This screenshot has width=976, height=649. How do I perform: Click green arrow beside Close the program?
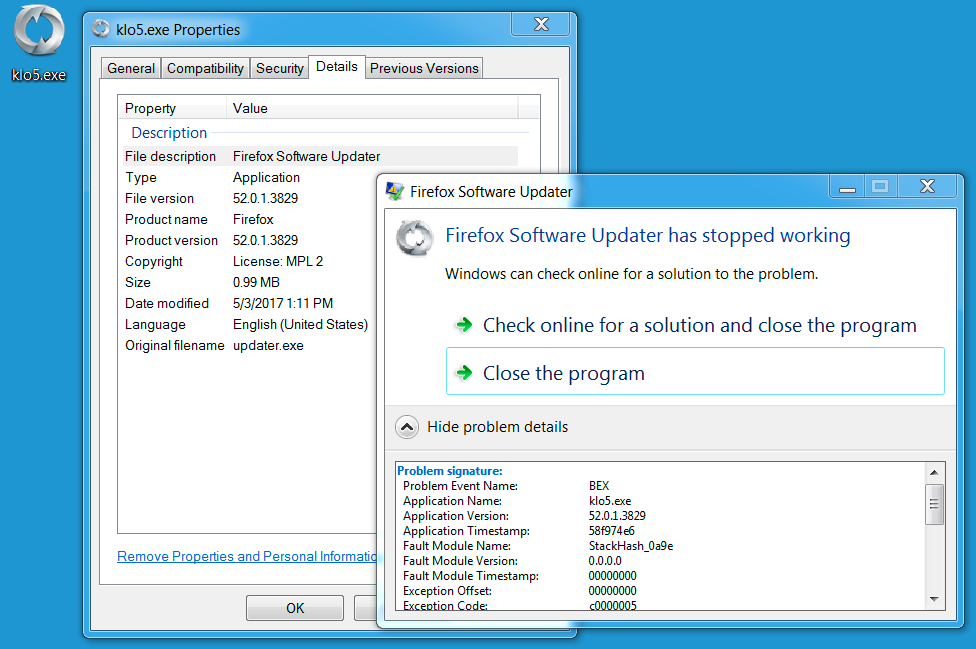[464, 373]
